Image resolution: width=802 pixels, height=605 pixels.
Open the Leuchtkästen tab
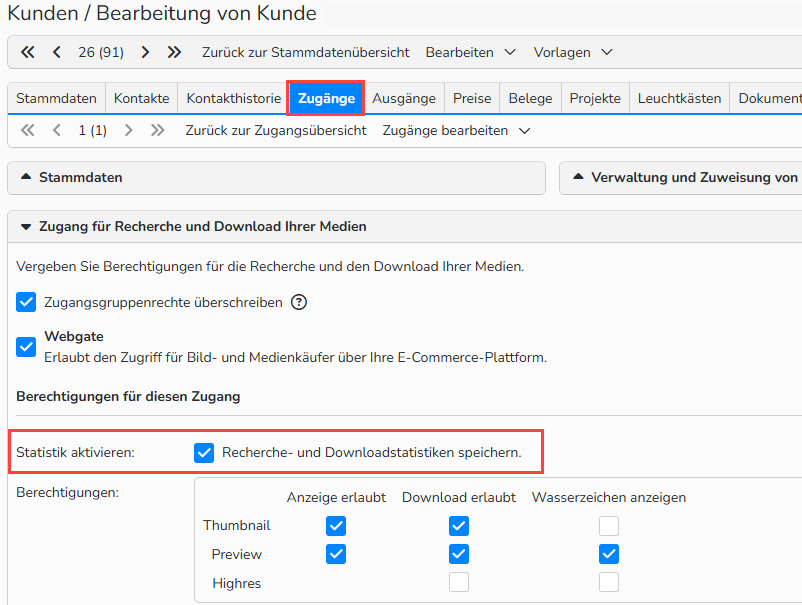679,98
